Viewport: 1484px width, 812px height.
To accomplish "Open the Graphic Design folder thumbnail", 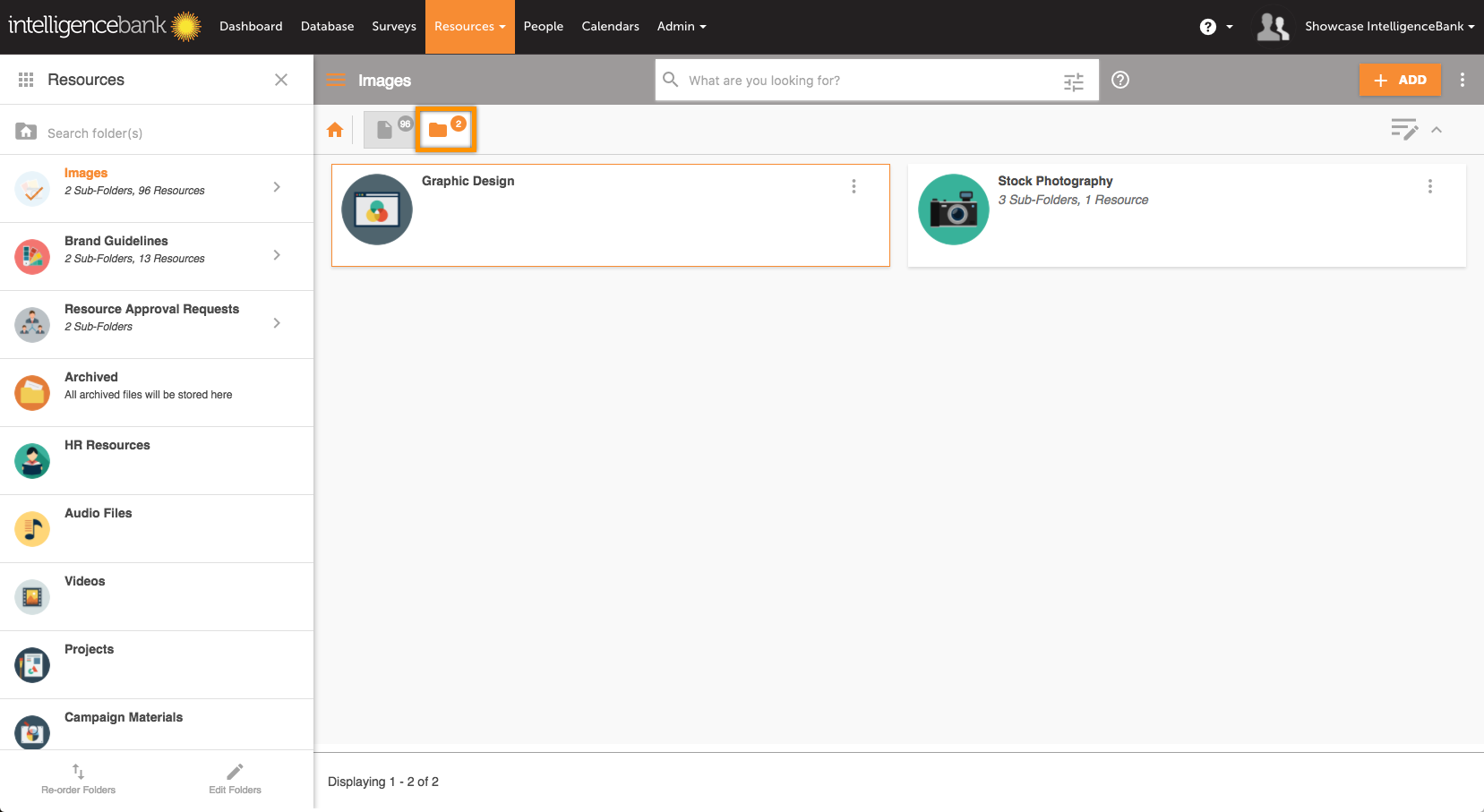I will pos(377,209).
